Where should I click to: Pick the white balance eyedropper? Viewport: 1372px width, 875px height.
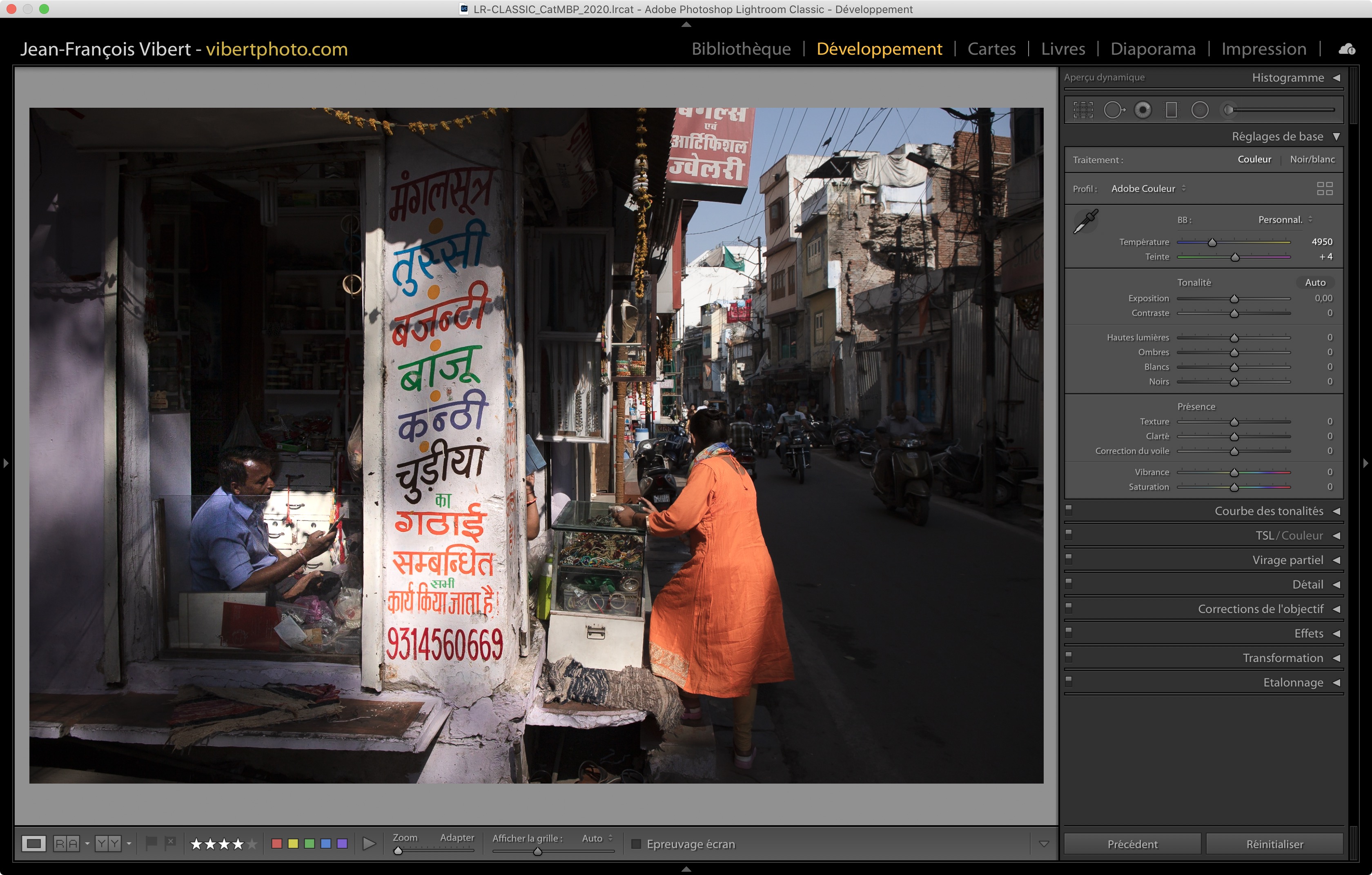[x=1085, y=222]
